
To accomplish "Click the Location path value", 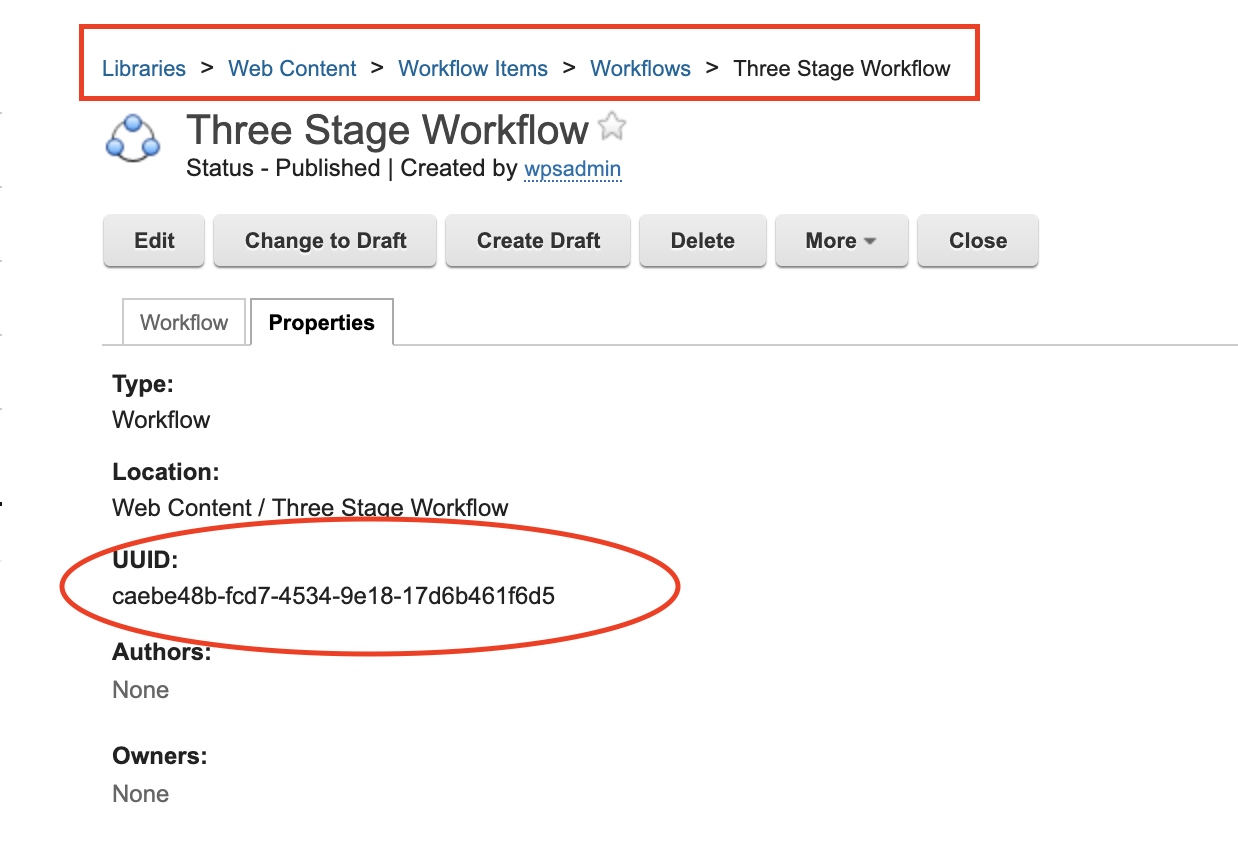I will (x=310, y=508).
